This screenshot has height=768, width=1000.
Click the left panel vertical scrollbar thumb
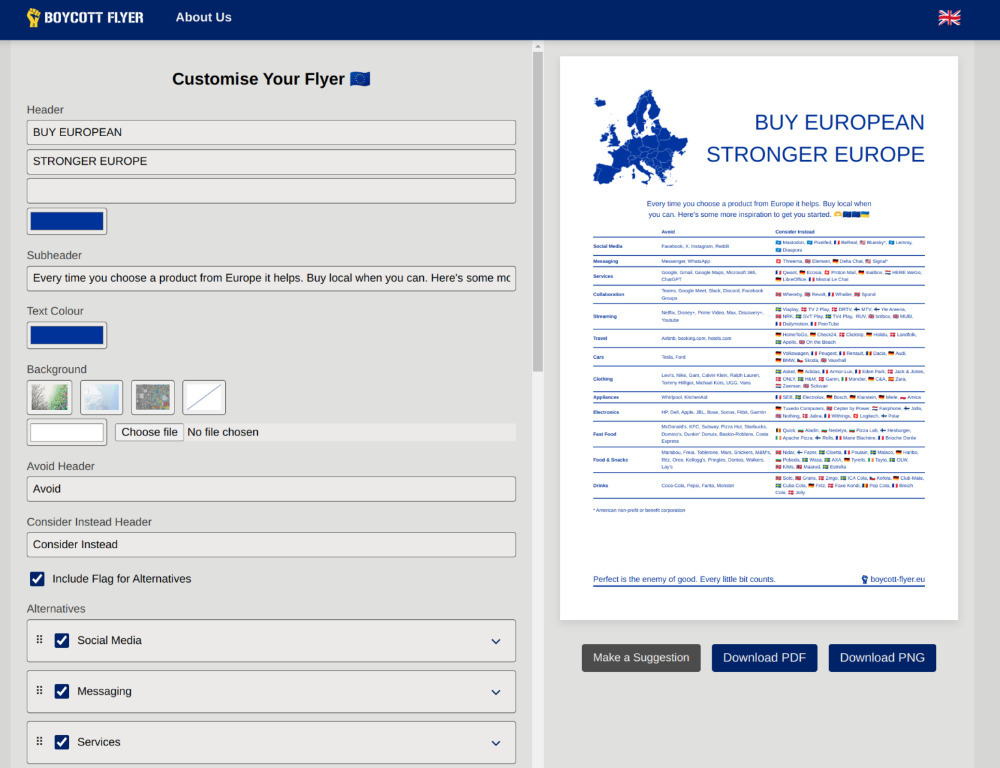pos(538,212)
